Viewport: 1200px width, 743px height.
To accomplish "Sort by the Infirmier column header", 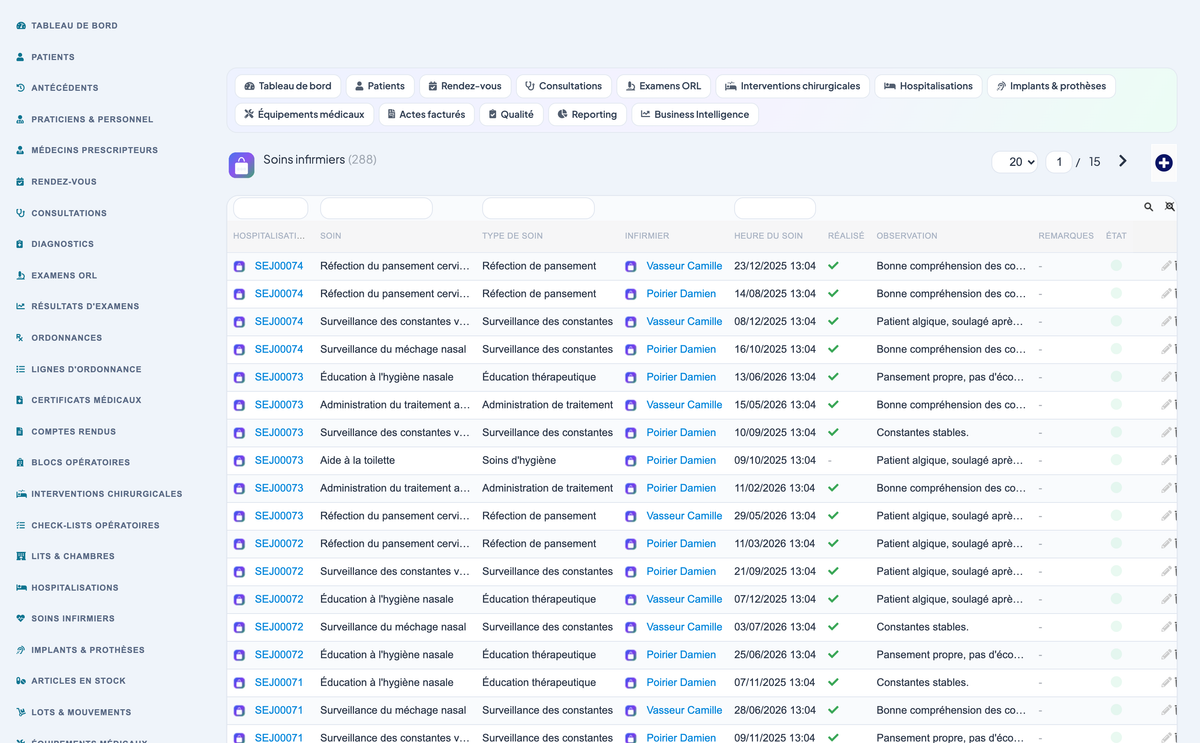I will (x=647, y=236).
